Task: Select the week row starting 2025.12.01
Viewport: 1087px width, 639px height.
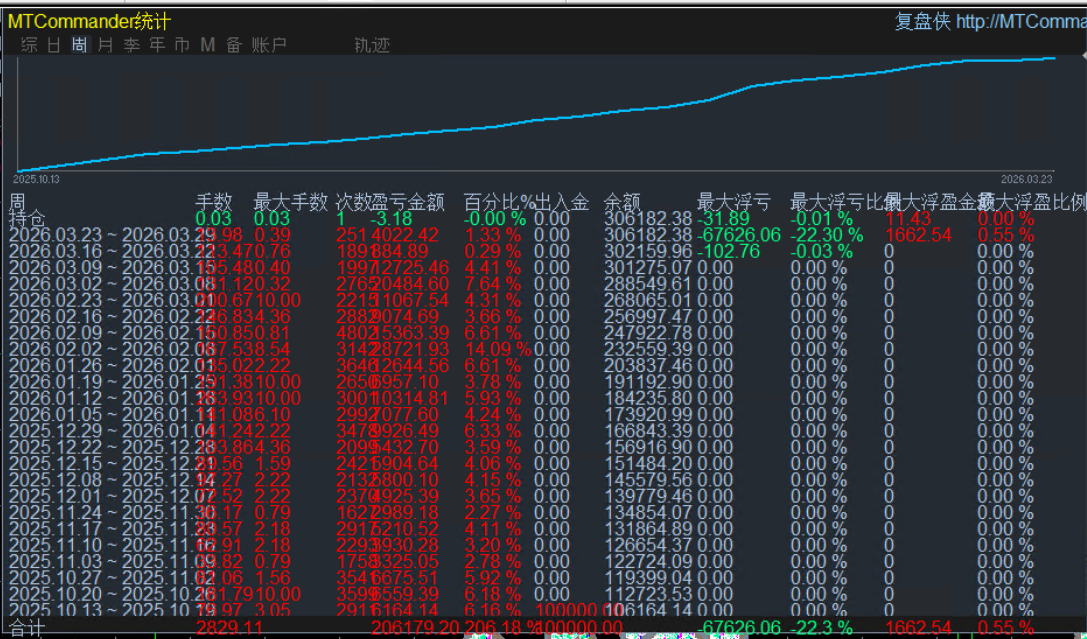Action: [544, 496]
